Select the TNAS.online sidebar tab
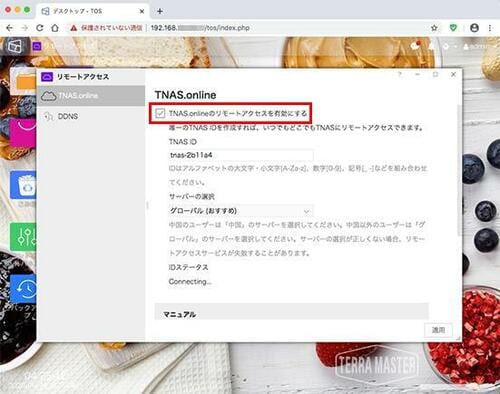The width and height of the screenshot is (500, 394). point(91,96)
